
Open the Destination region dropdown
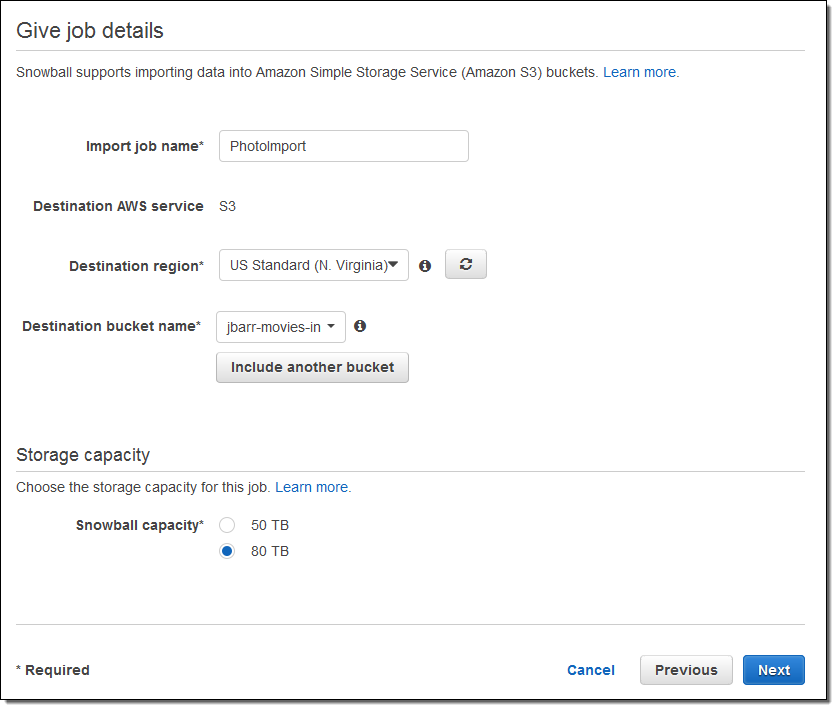[x=313, y=265]
